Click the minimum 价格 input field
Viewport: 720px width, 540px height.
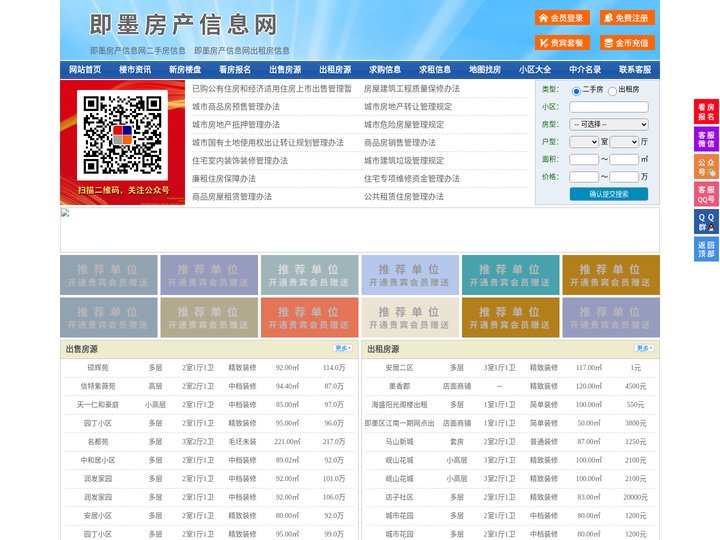pos(584,177)
